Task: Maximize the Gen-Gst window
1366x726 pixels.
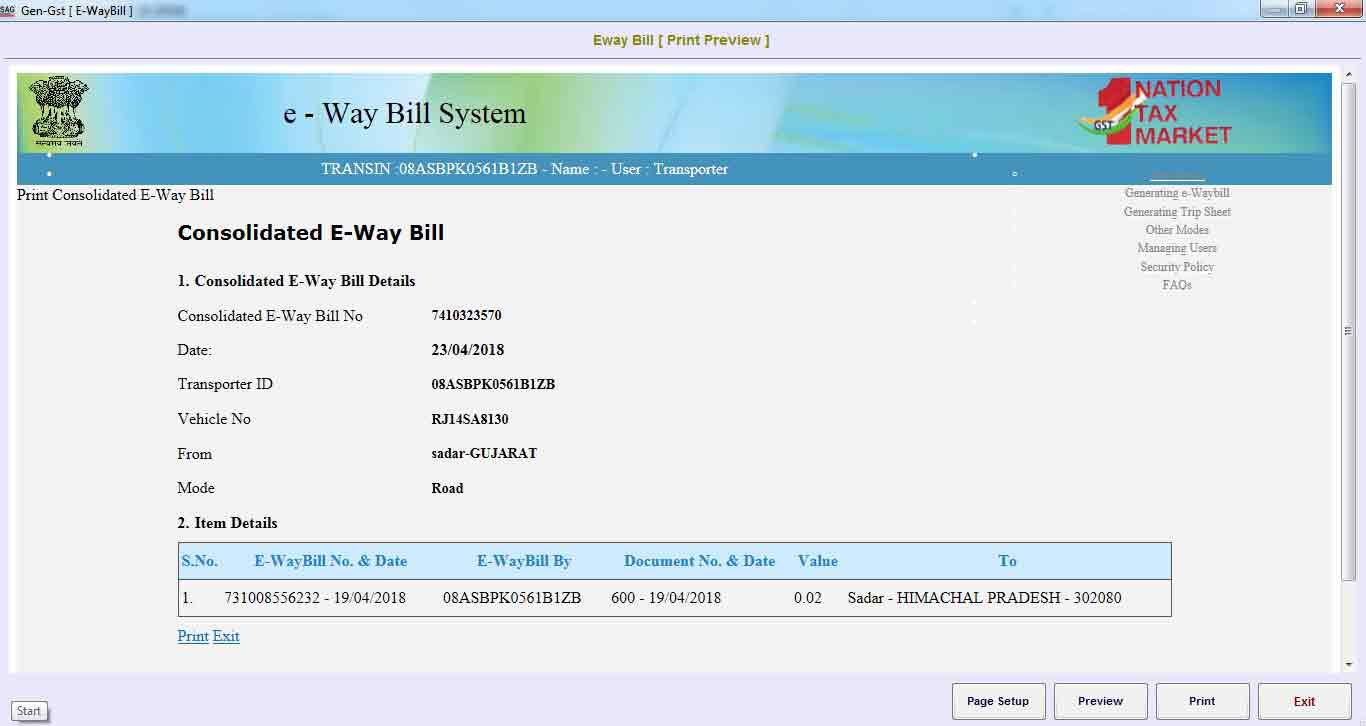Action: click(1301, 10)
